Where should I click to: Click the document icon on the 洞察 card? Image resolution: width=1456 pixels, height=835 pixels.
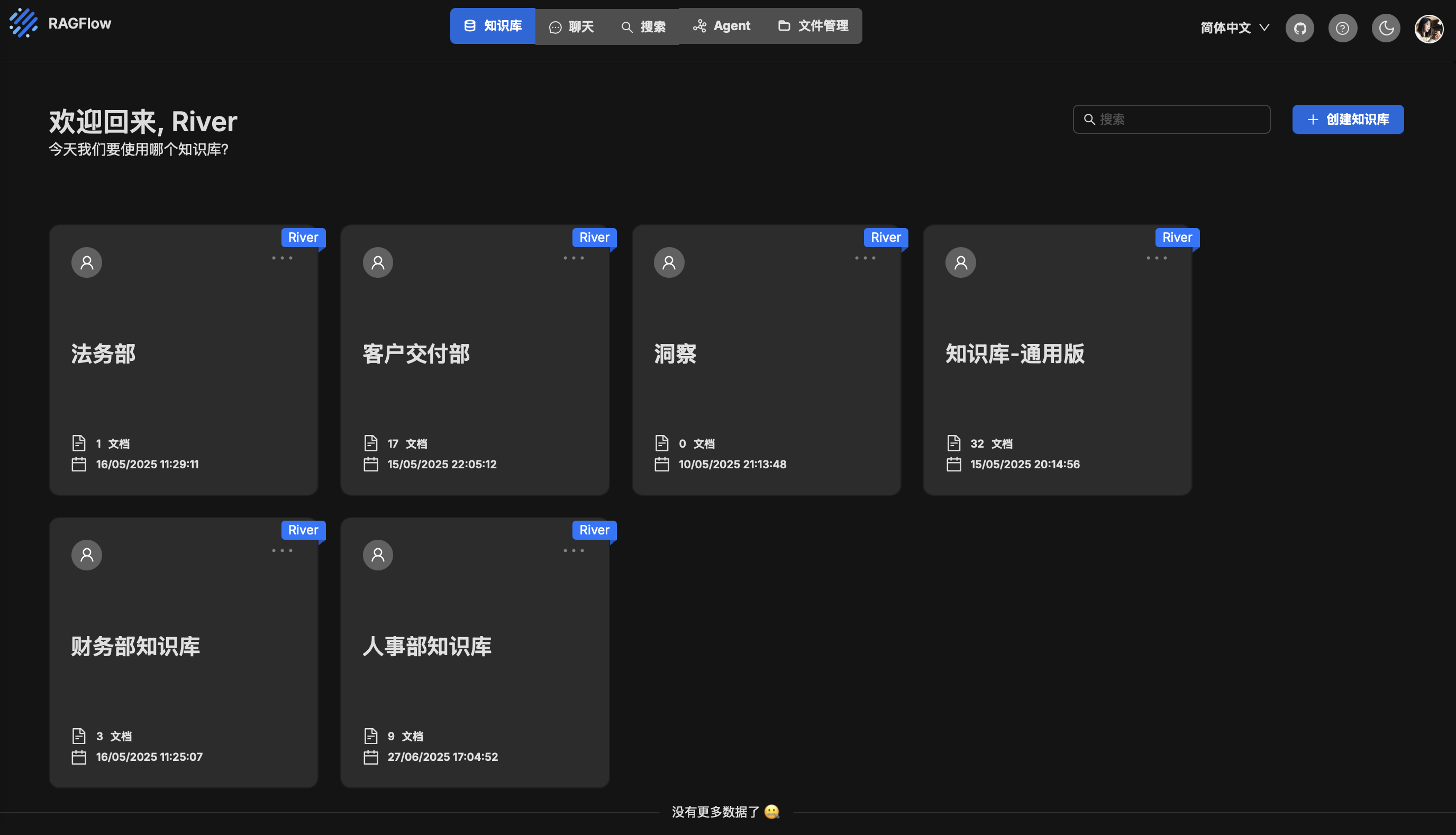[662, 442]
